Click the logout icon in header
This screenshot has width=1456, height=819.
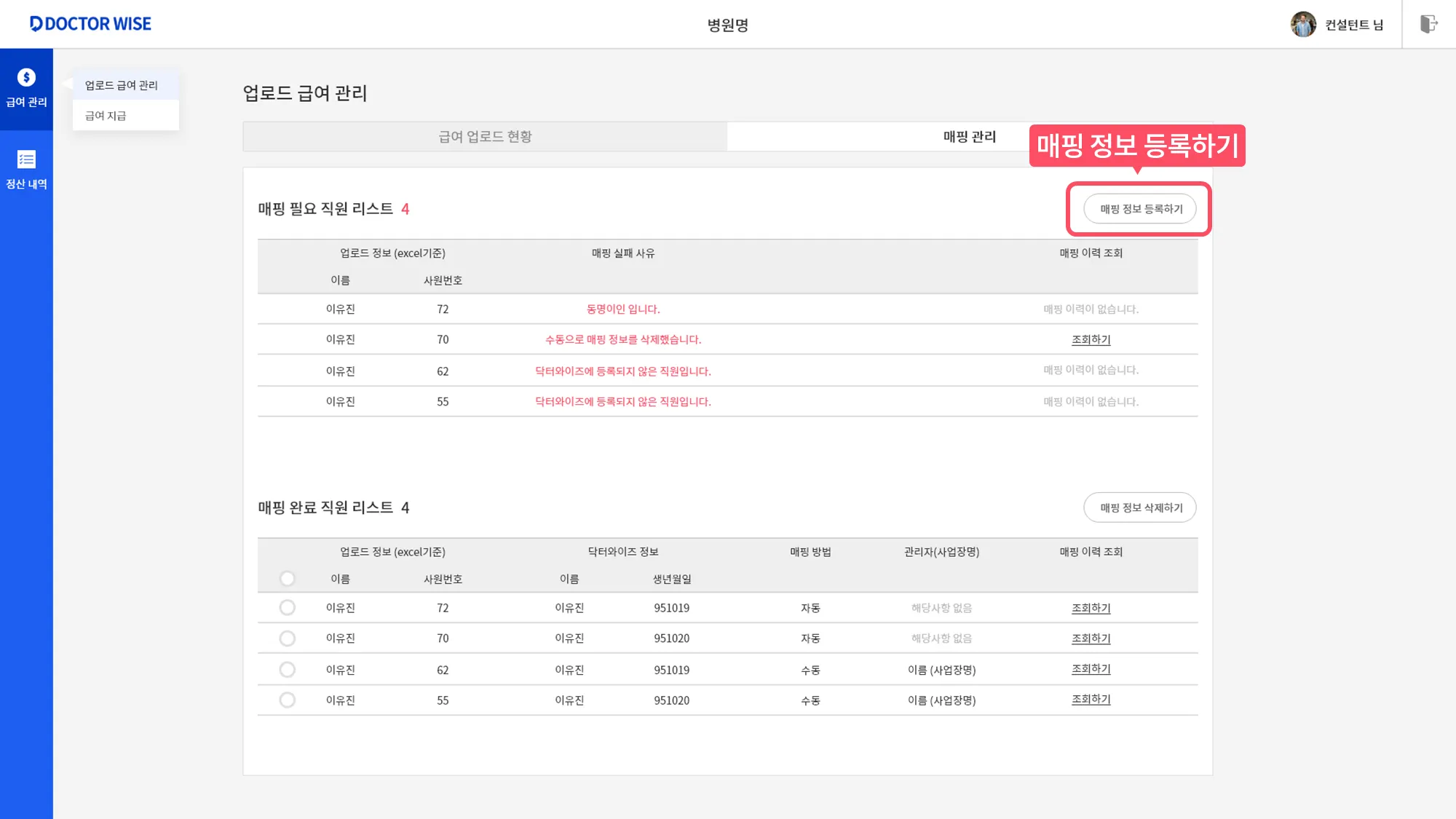1428,24
